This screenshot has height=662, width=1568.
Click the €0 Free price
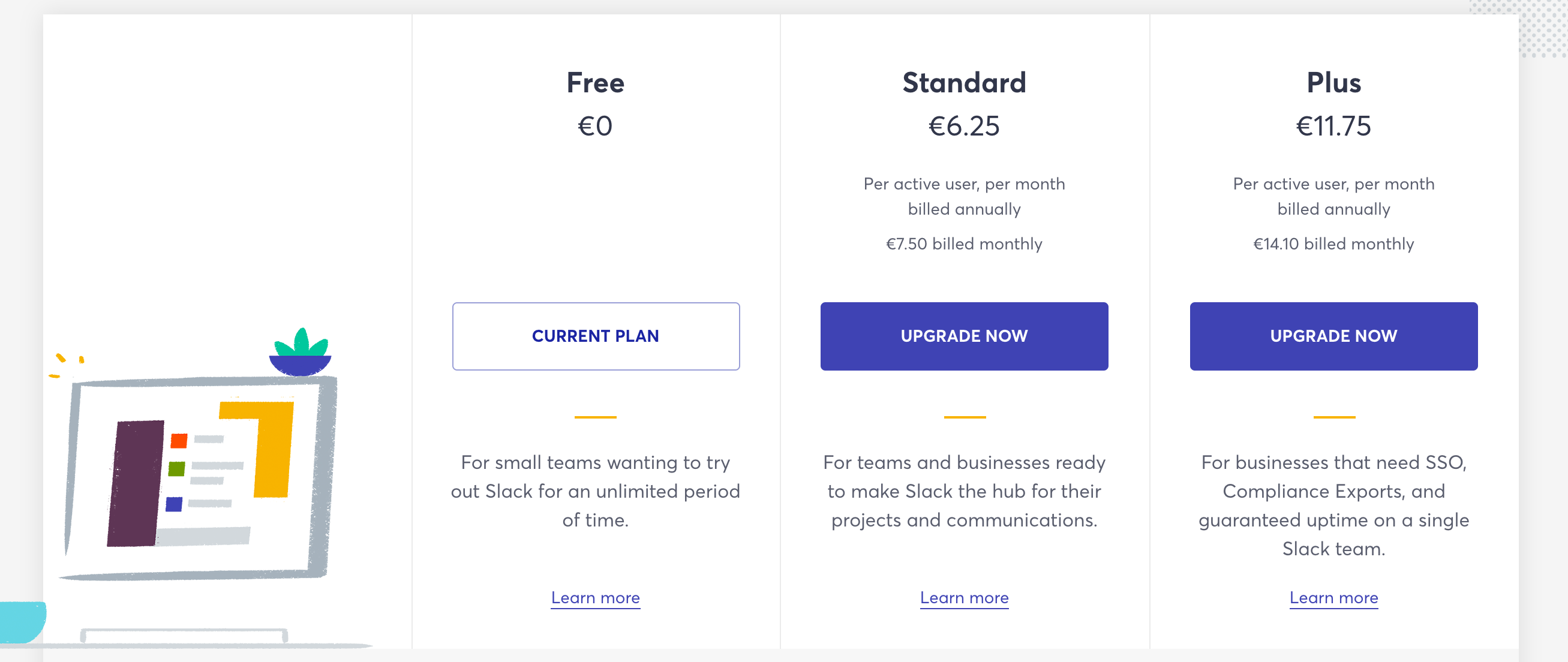pos(595,127)
